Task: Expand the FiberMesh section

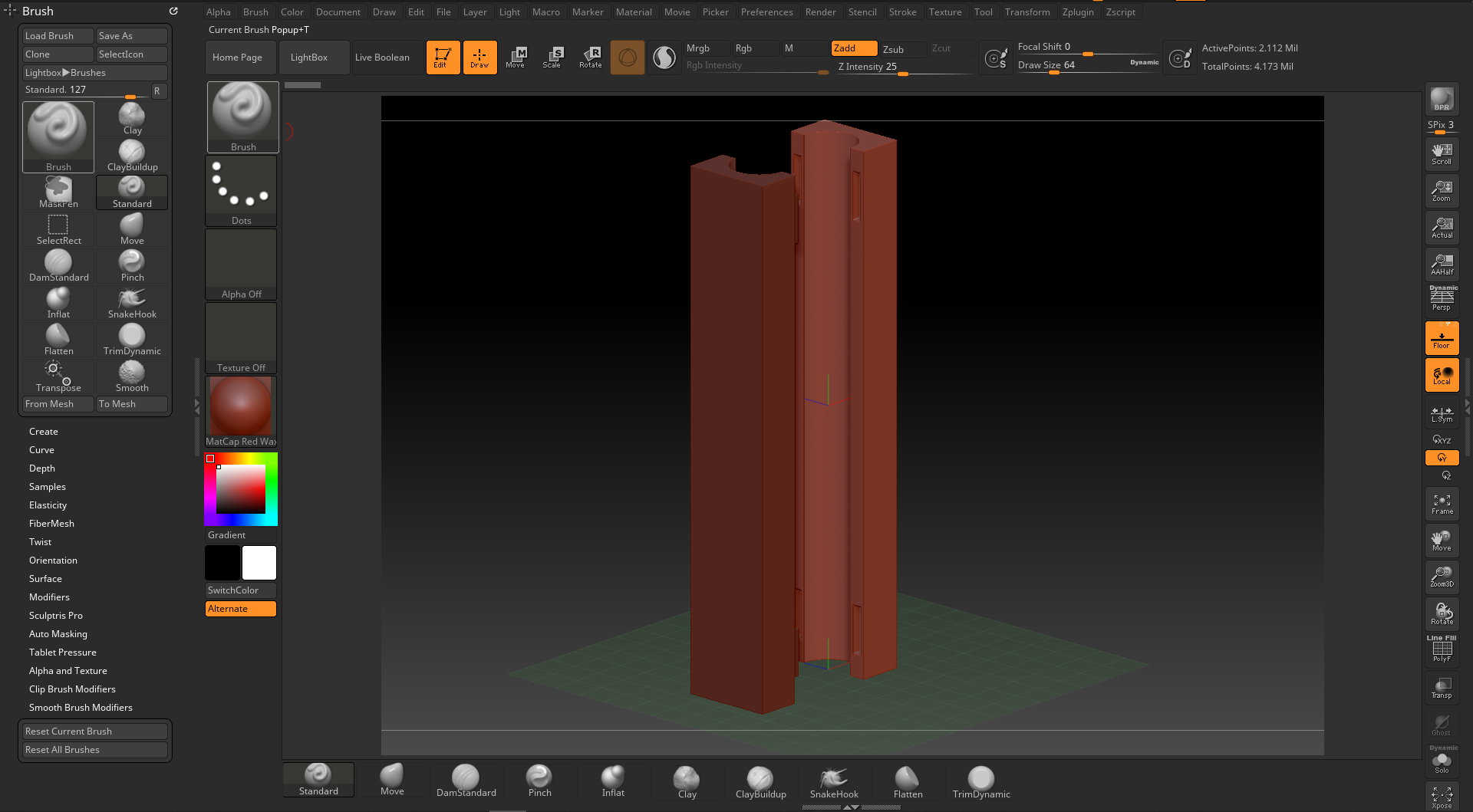Action: pos(51,524)
